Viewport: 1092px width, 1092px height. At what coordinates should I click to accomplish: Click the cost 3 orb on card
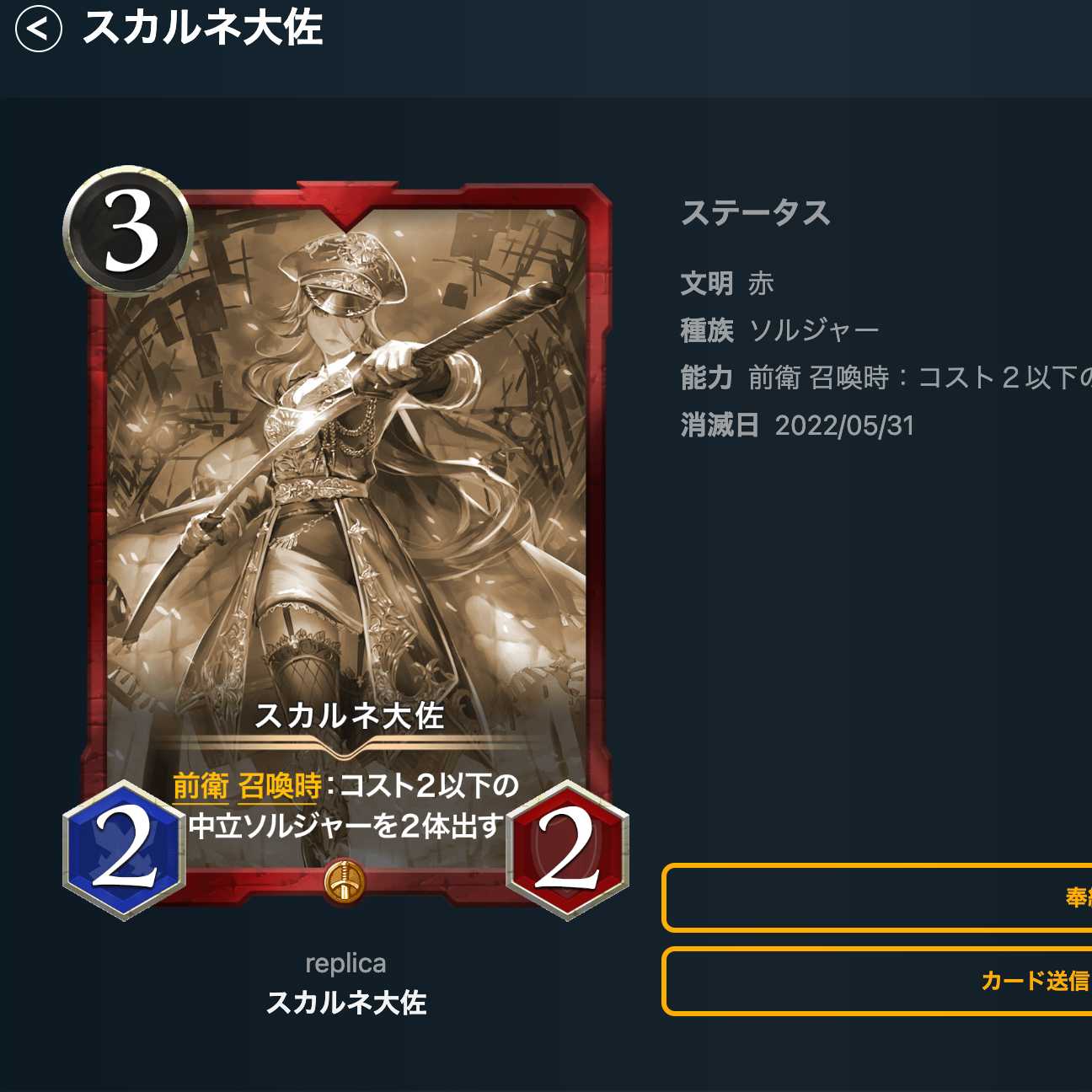tap(129, 231)
